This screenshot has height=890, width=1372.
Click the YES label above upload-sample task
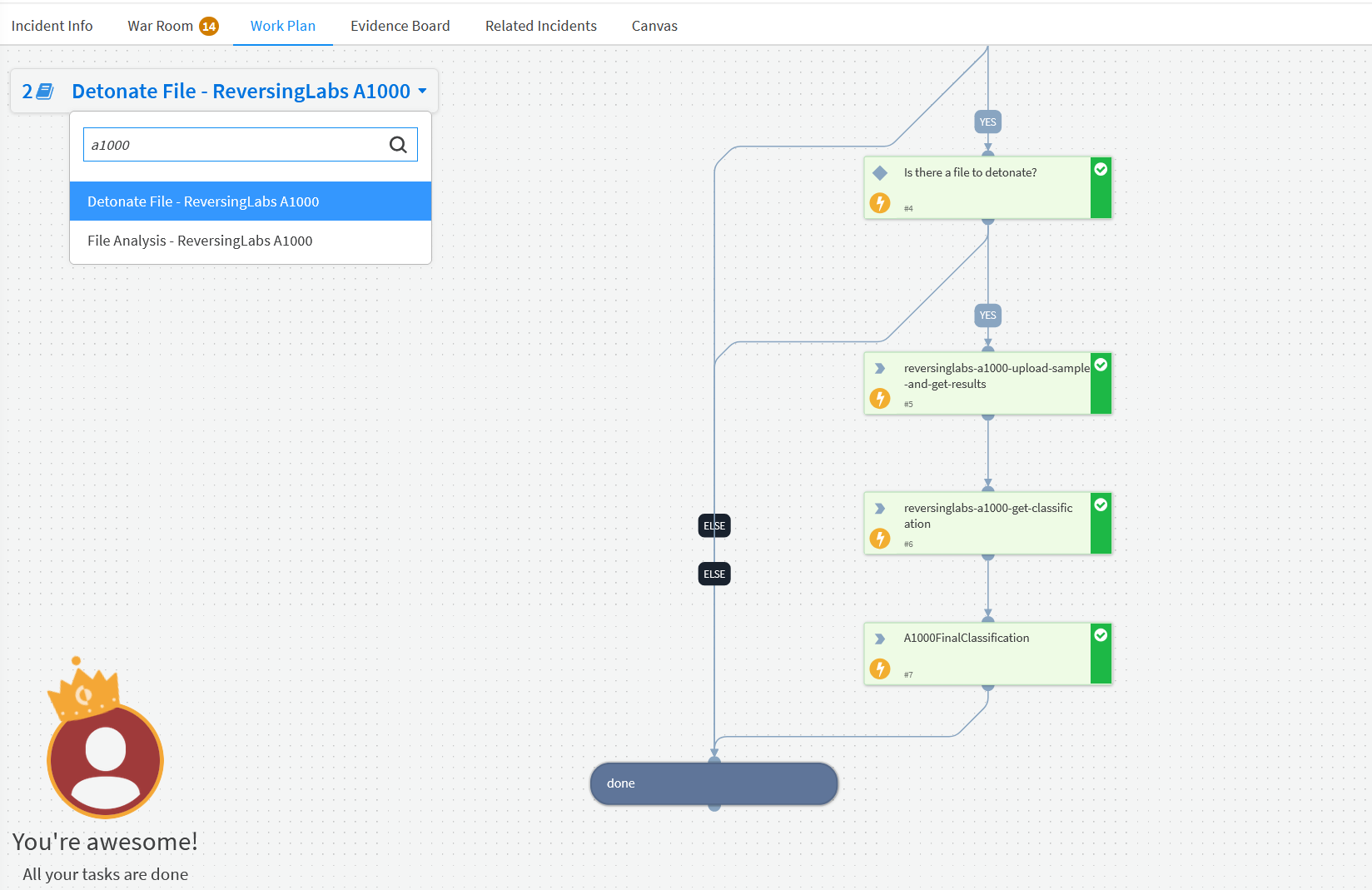tap(988, 315)
